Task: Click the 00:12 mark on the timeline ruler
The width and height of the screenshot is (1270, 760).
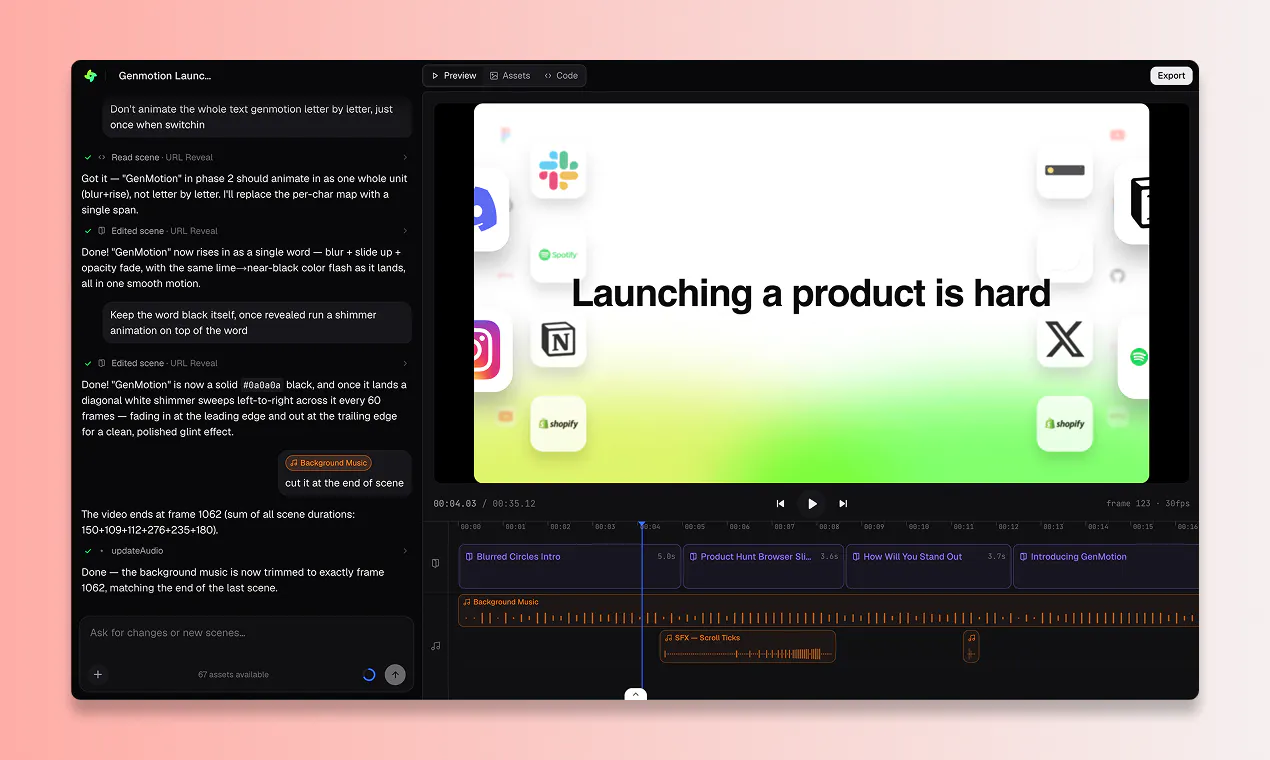Action: tap(1008, 526)
